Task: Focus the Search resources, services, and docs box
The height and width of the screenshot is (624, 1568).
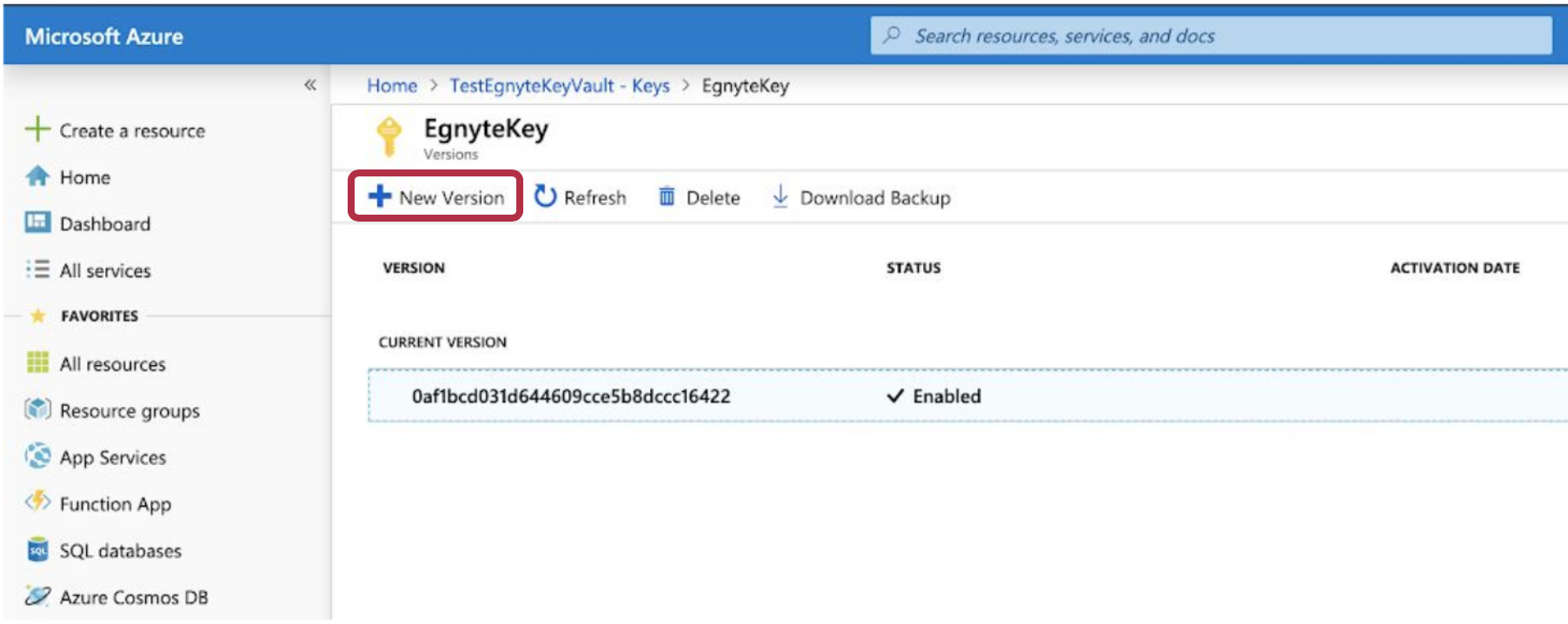Action: click(x=1211, y=36)
